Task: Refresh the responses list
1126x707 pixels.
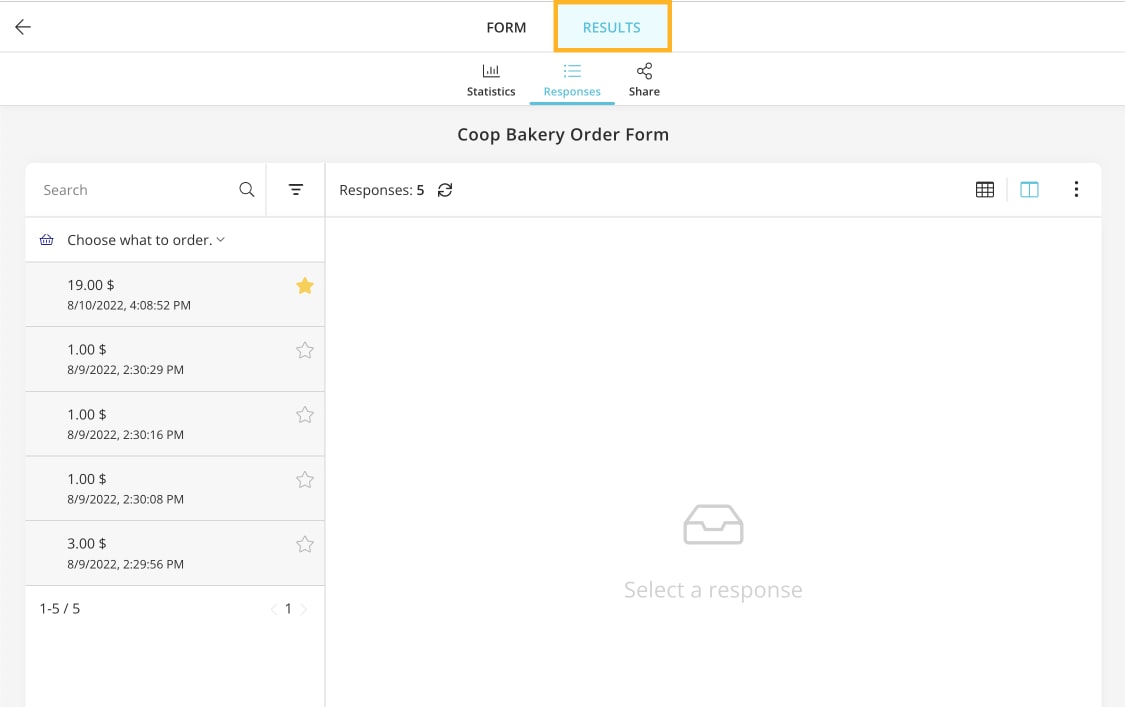Action: [444, 189]
